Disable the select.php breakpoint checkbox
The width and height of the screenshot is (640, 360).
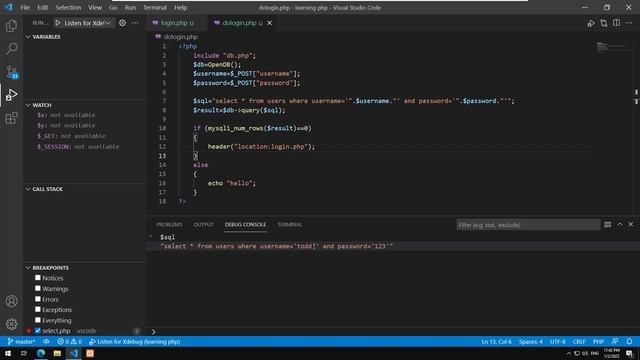38,331
